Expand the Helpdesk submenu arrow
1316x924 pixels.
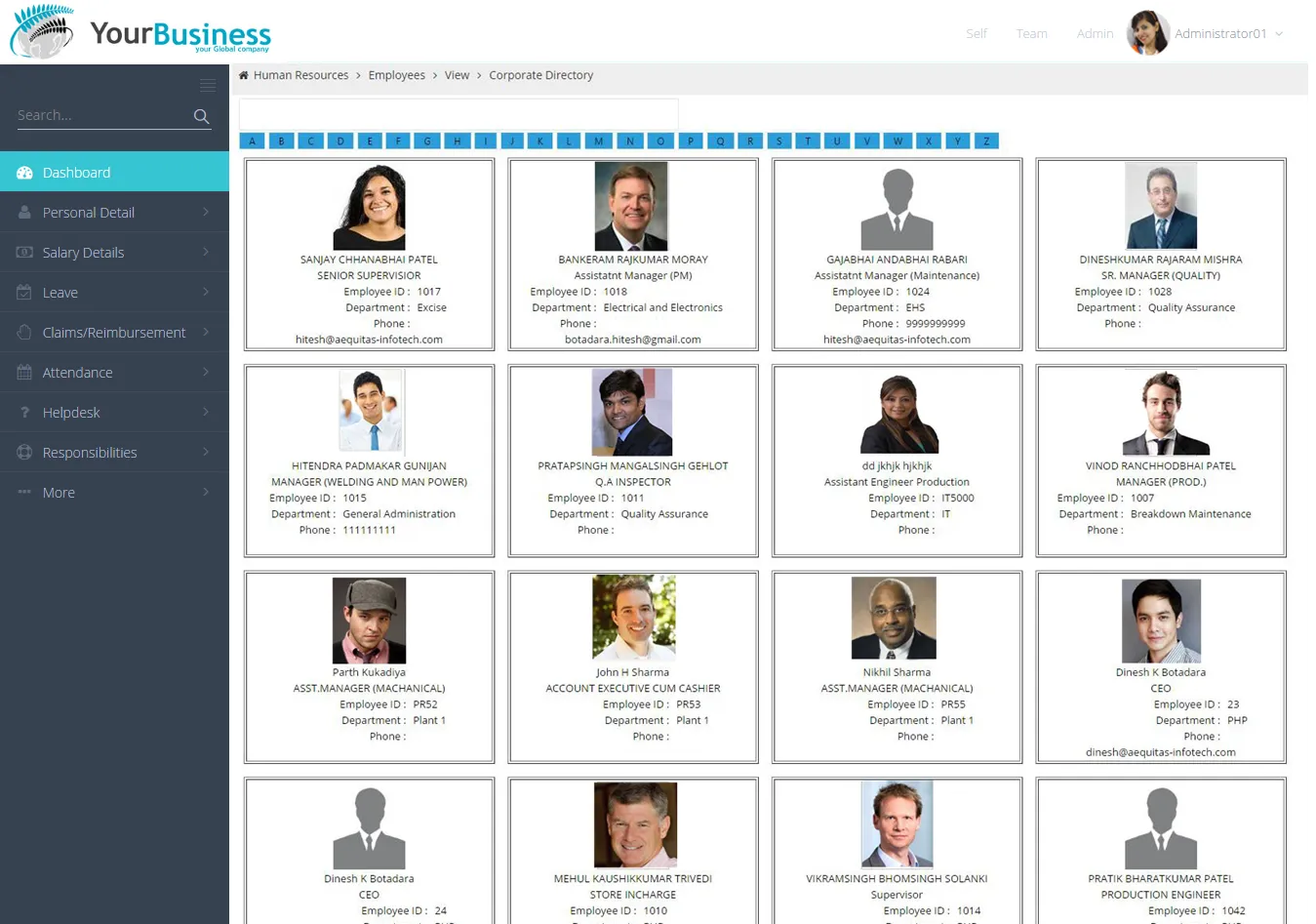click(x=206, y=412)
